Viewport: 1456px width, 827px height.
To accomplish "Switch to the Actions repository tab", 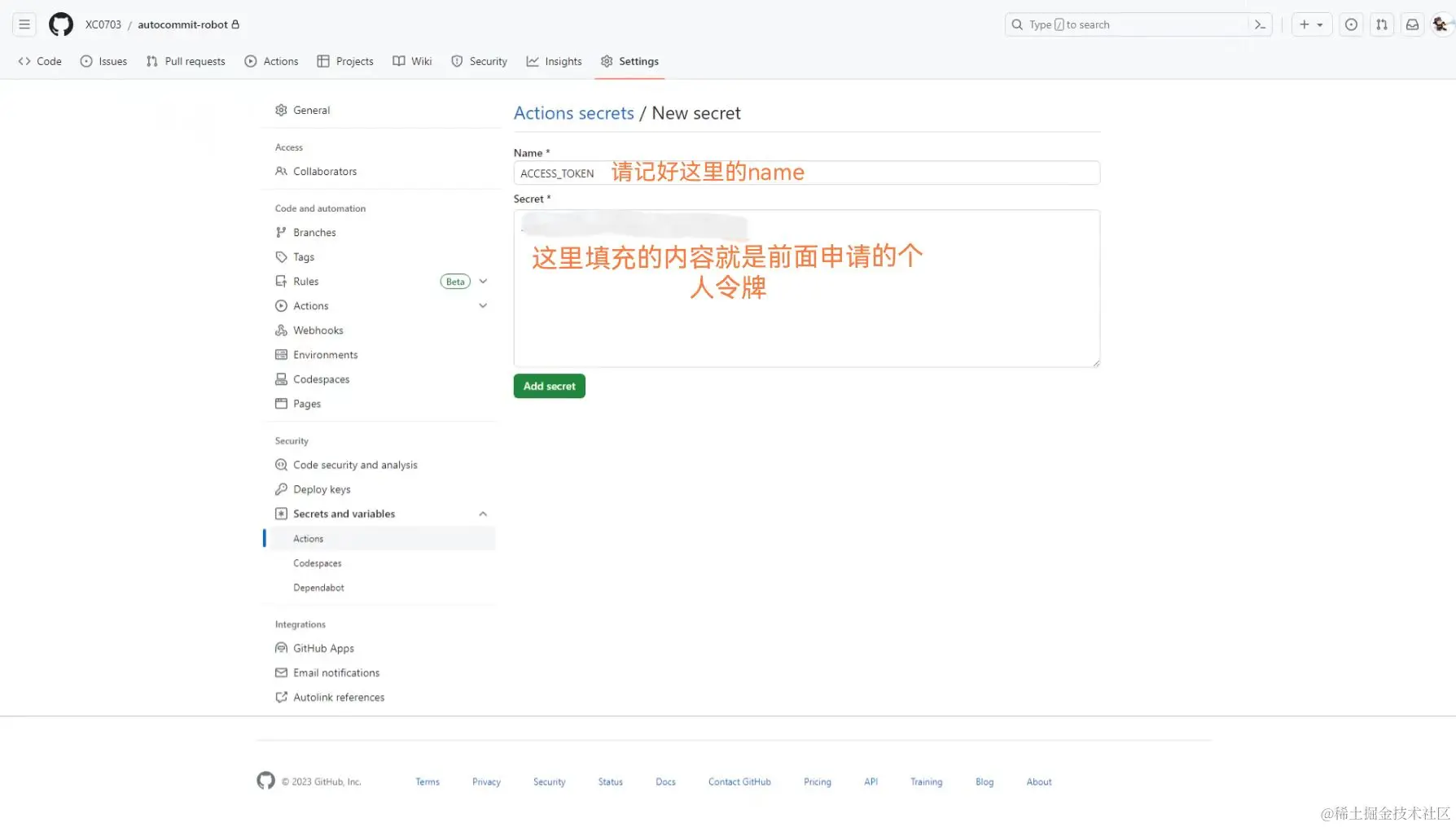I will (x=272, y=61).
